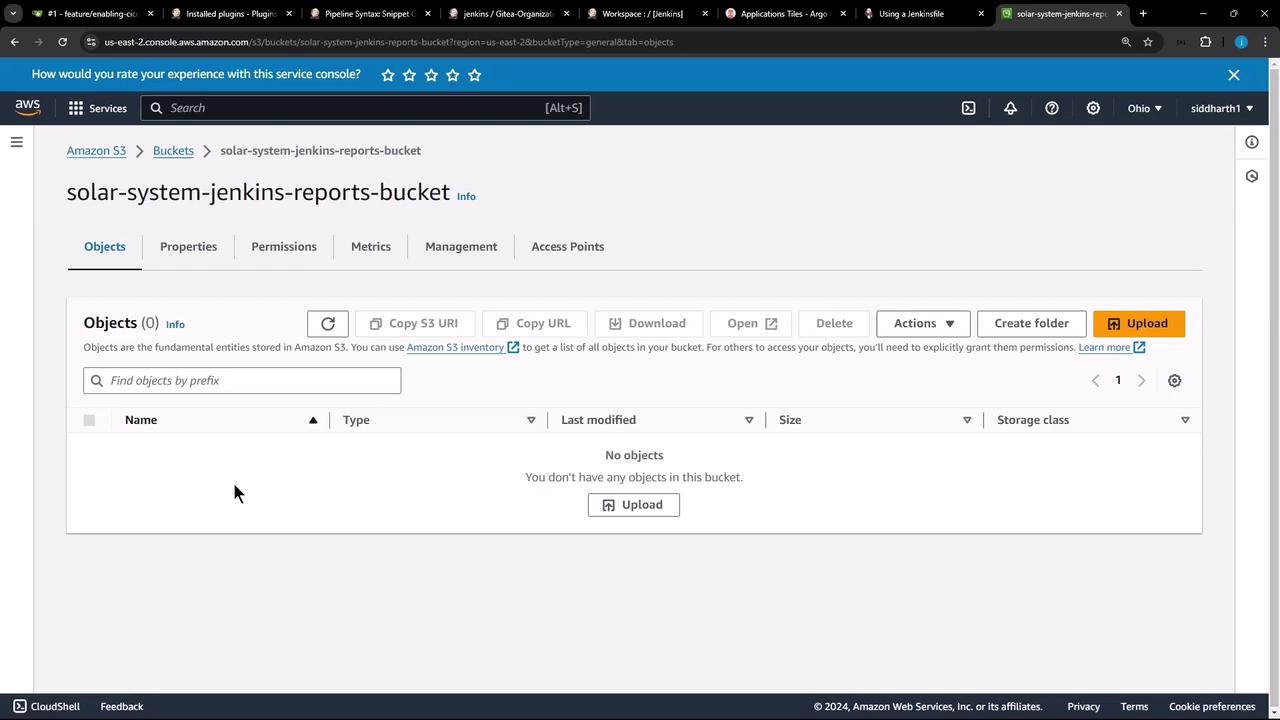
Task: Open the browser extensions menu
Action: (1205, 42)
